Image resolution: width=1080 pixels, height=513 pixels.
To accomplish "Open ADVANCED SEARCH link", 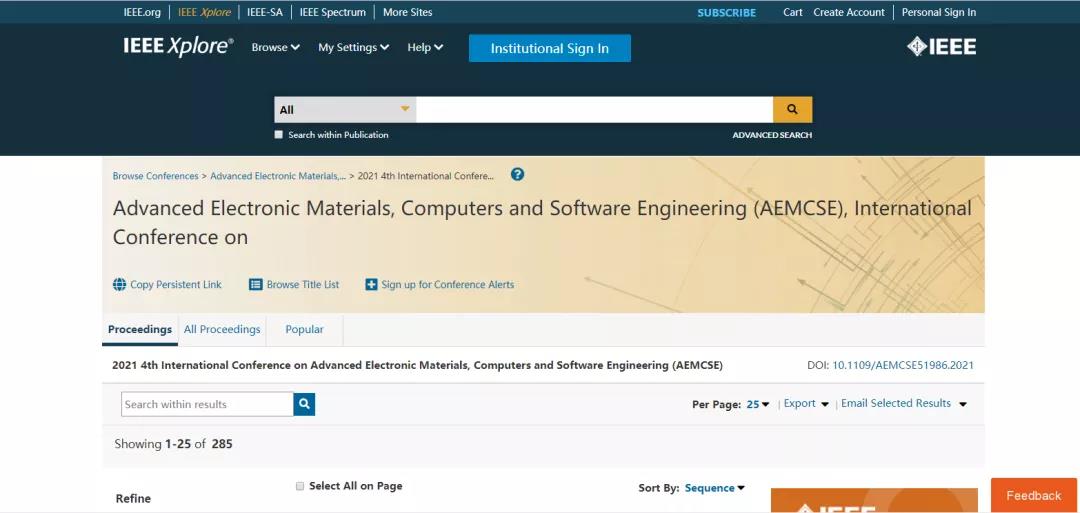I will coord(772,135).
